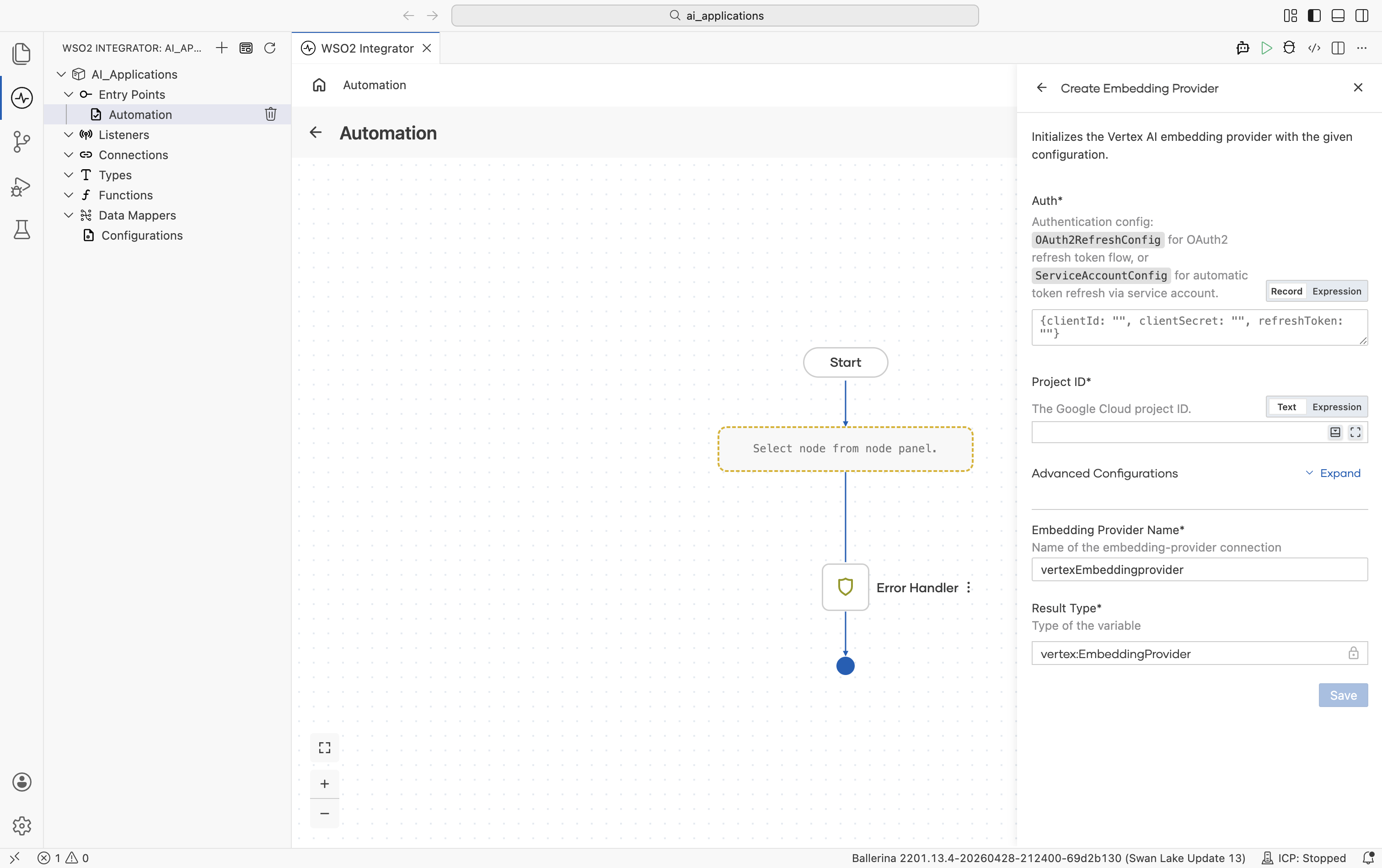Add new artifact with plus icon
This screenshot has height=868, width=1382.
tap(221, 48)
